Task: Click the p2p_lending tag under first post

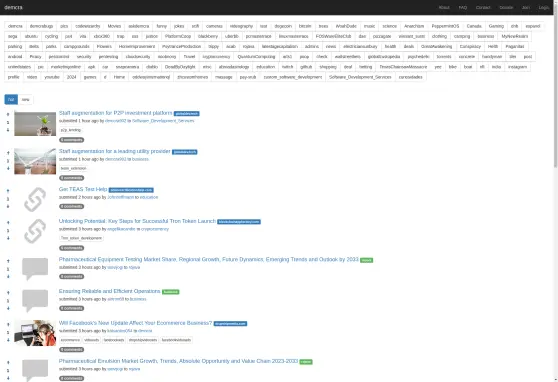Action: [x=71, y=130]
